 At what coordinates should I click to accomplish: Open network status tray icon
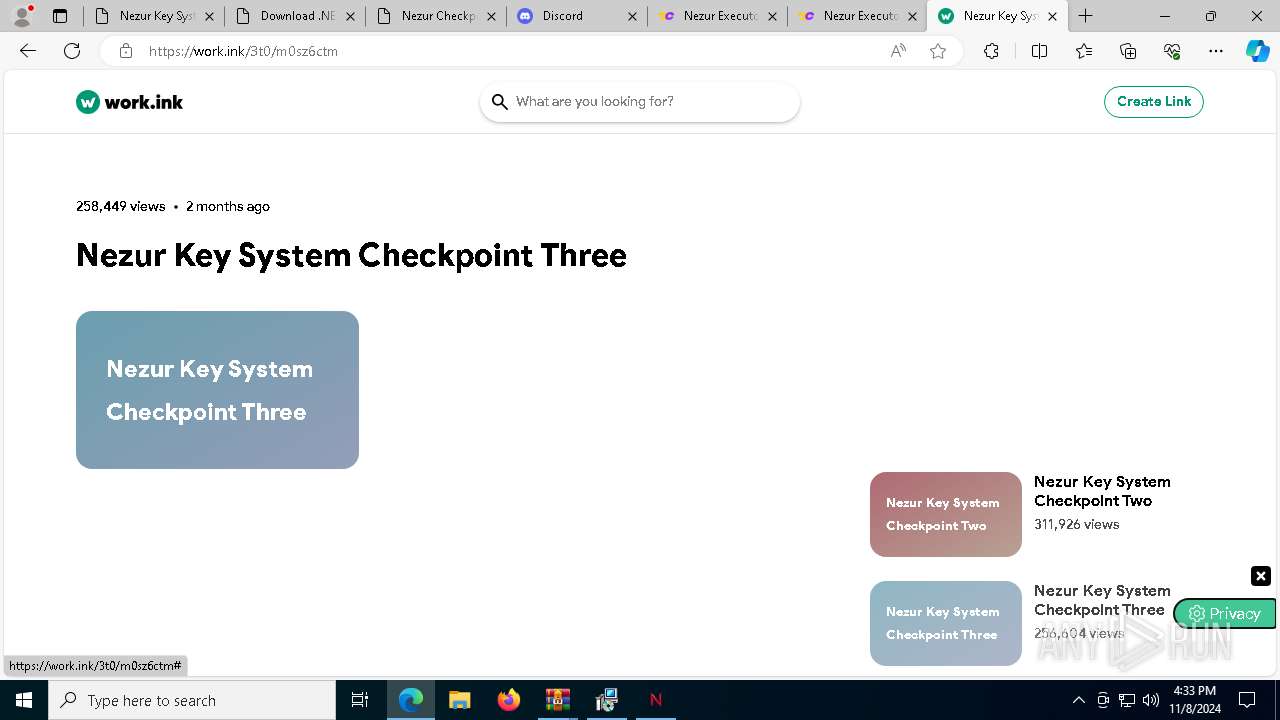tap(1127, 700)
